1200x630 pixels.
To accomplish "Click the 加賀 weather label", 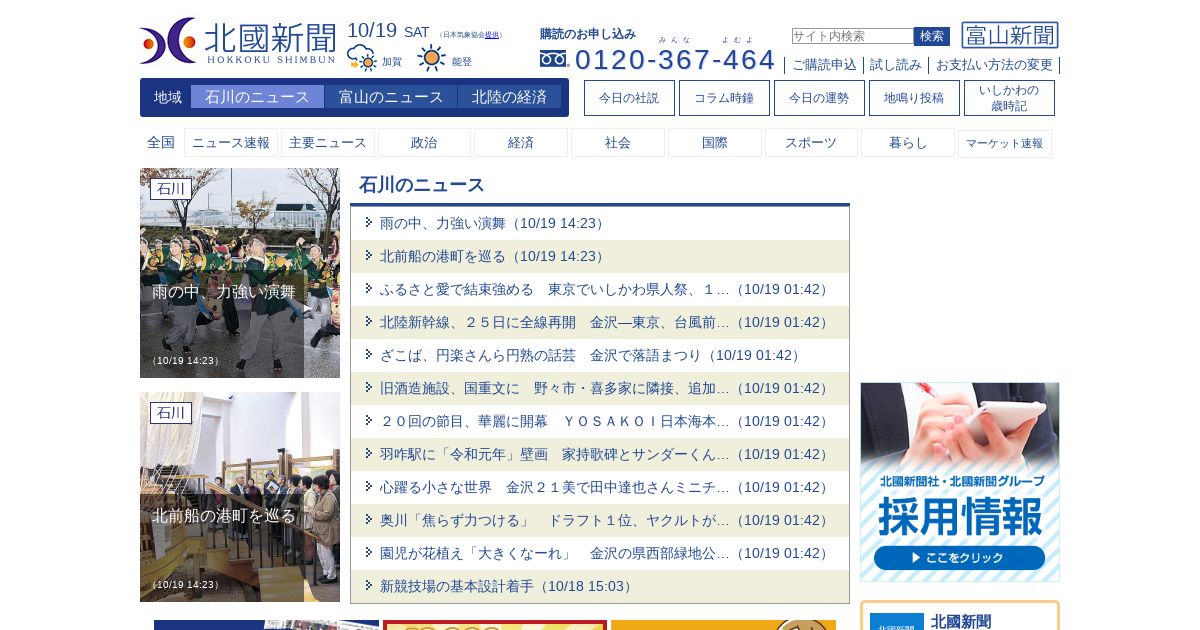I will (x=392, y=62).
